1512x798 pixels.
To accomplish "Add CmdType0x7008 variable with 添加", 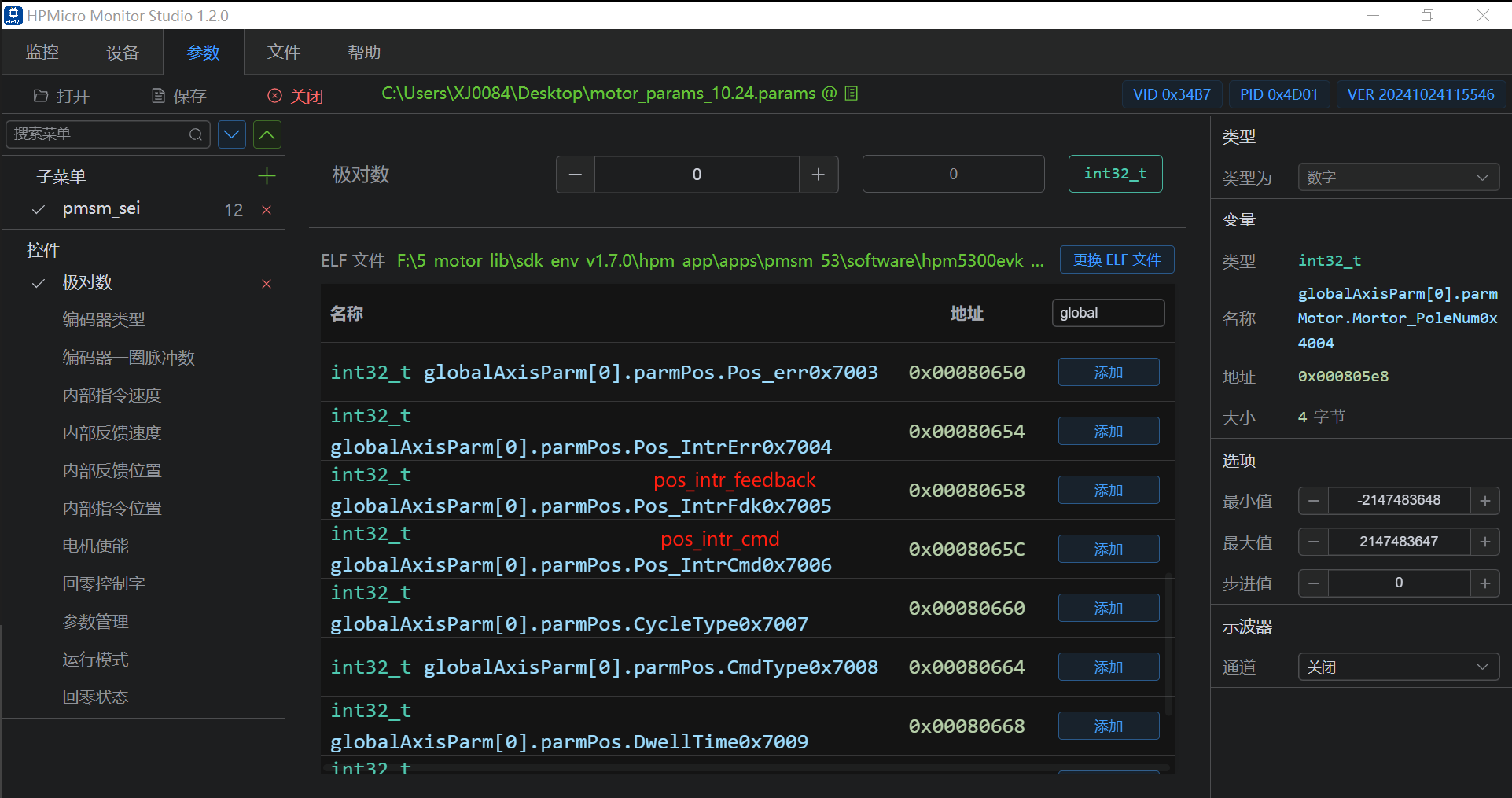I will pos(1109,667).
